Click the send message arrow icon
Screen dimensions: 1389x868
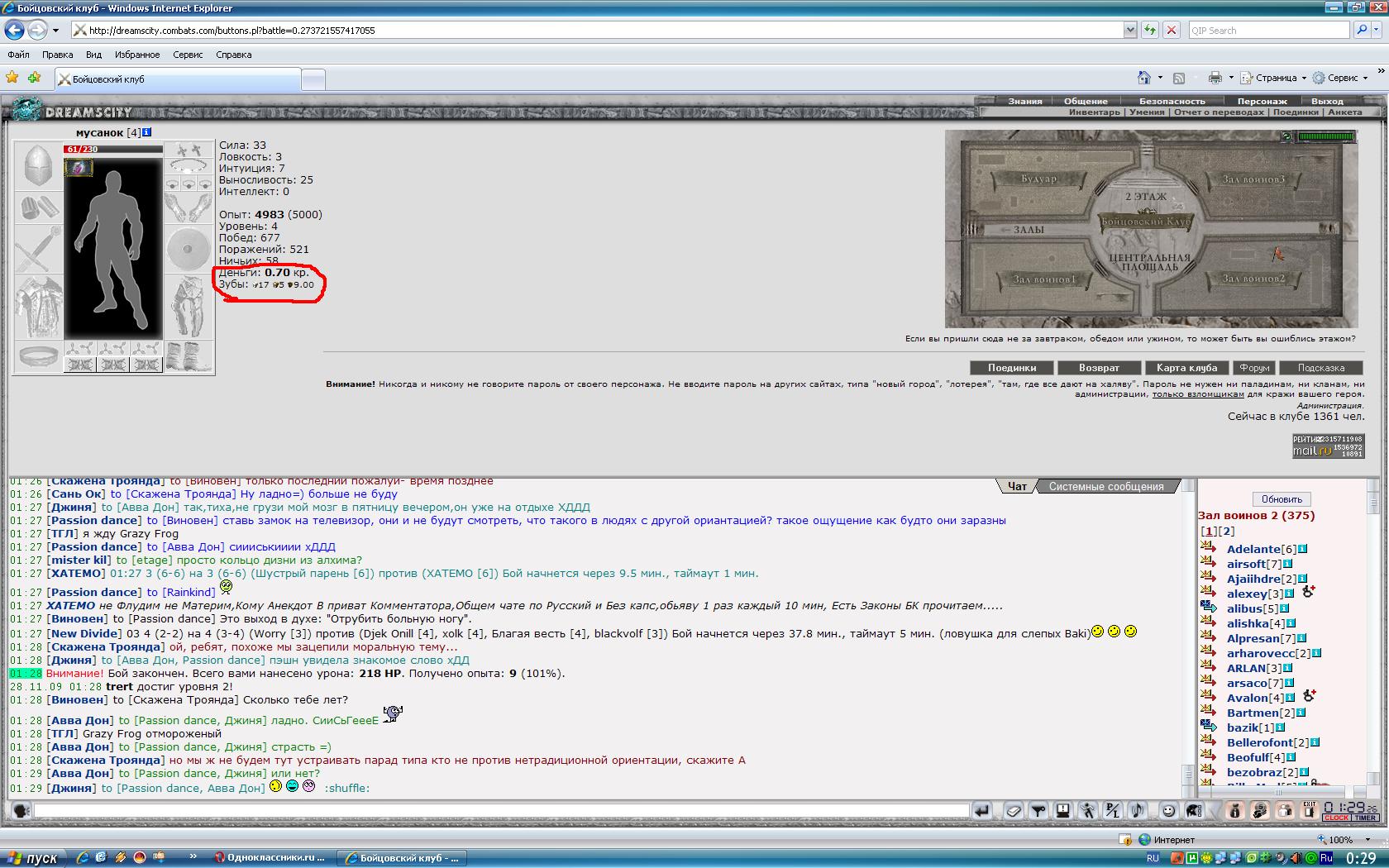tap(982, 811)
